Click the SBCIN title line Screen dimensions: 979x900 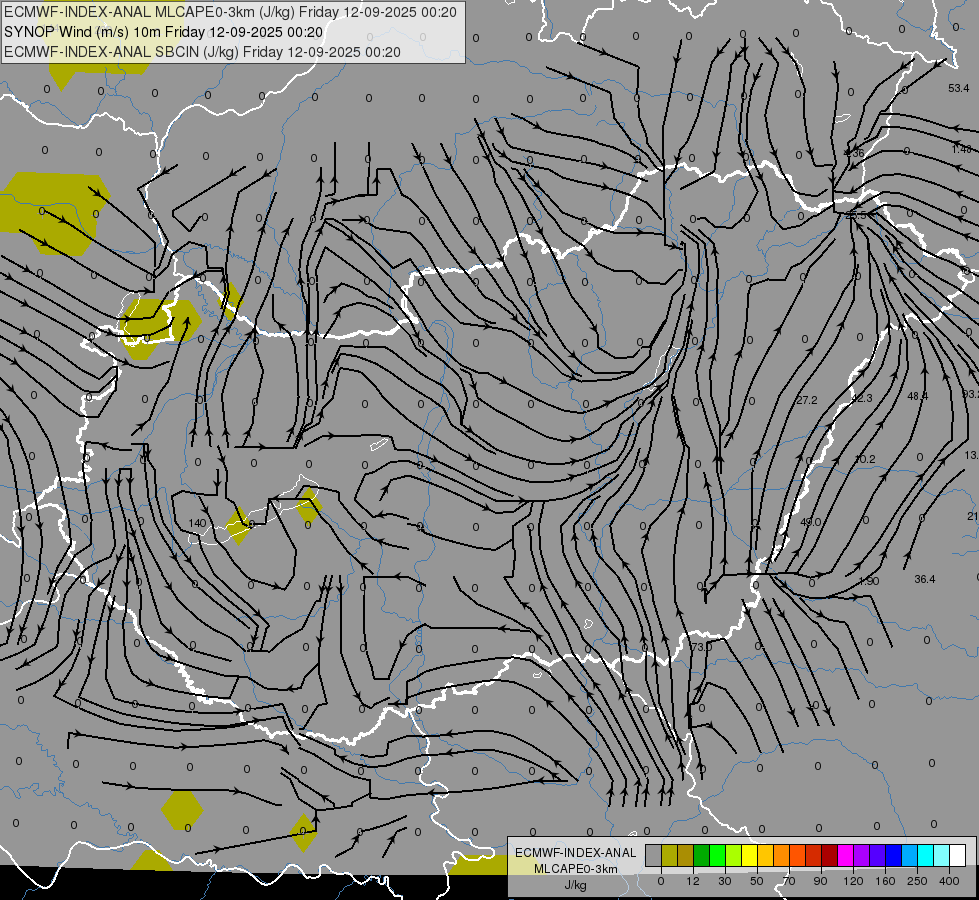(x=202, y=52)
